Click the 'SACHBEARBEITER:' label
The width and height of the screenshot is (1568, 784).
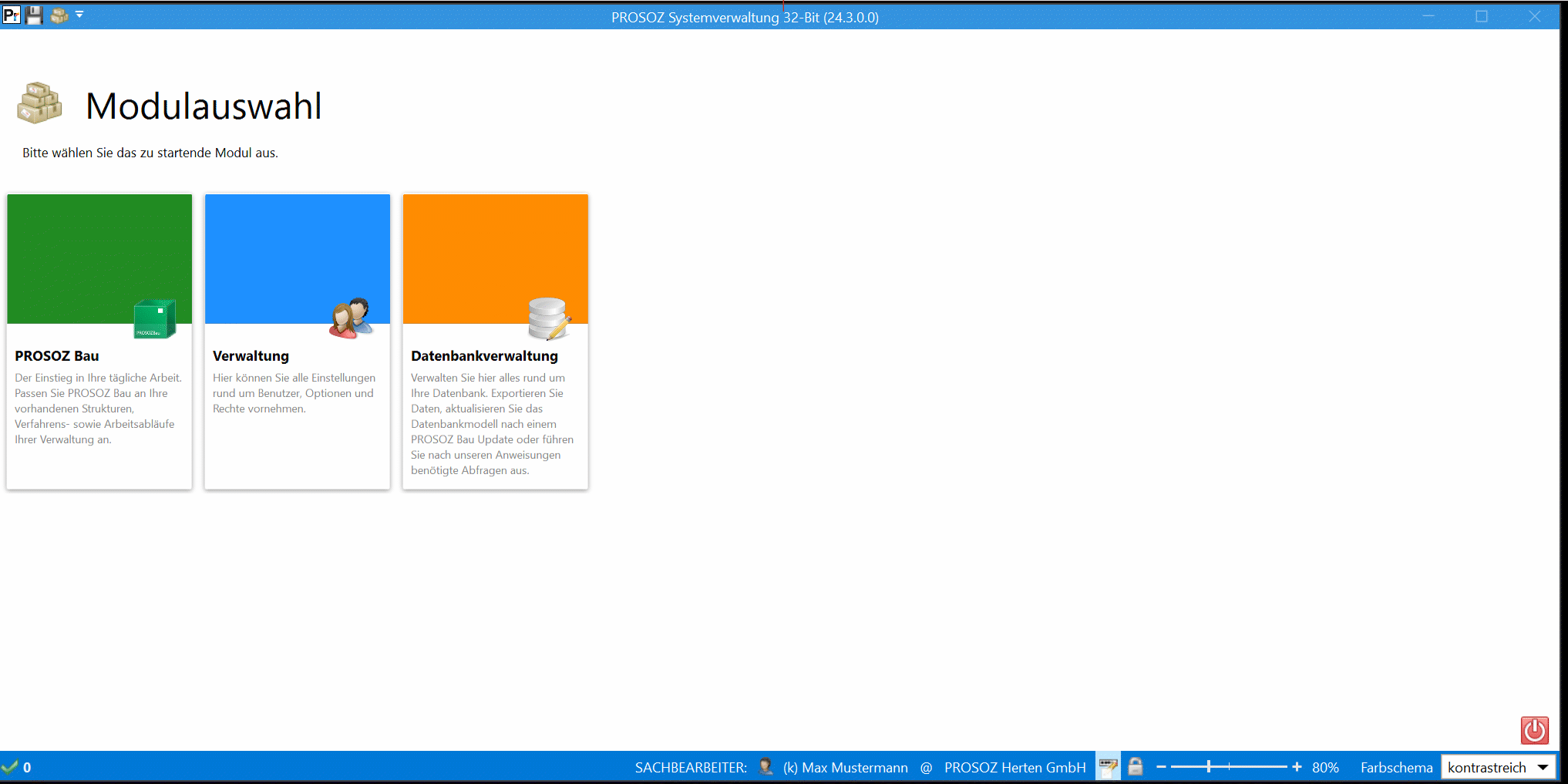(691, 768)
